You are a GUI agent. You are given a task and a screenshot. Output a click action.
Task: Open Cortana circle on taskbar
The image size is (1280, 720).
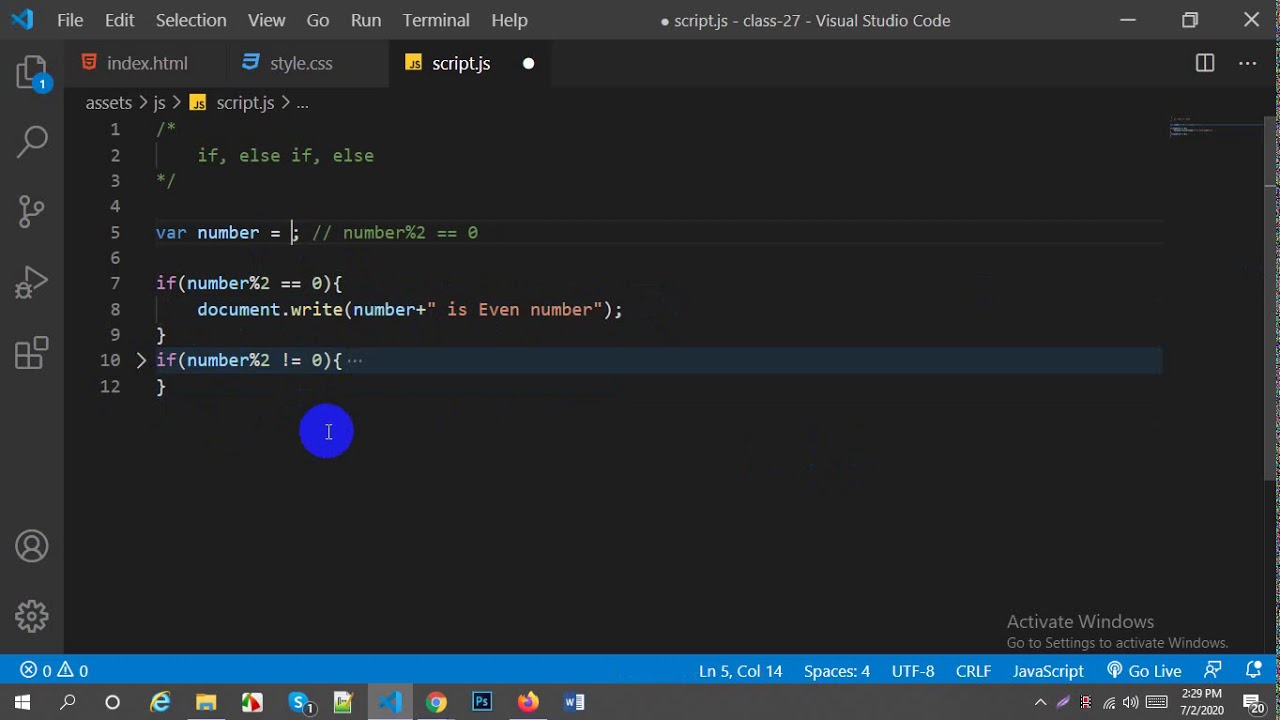(113, 702)
